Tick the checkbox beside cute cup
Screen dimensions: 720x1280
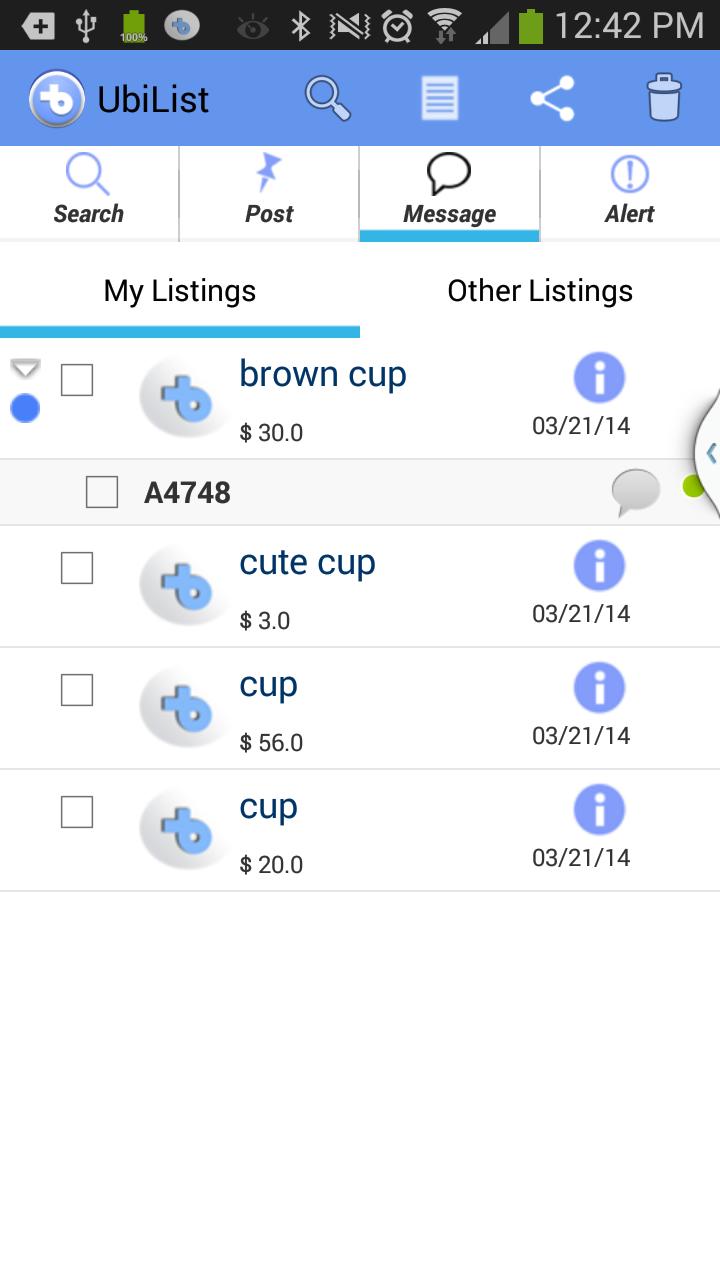pos(77,568)
